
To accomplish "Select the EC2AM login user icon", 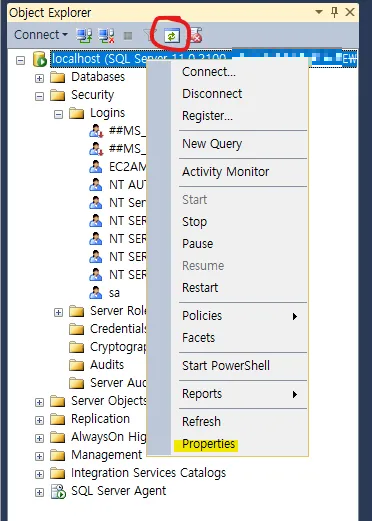I will coord(96,167).
